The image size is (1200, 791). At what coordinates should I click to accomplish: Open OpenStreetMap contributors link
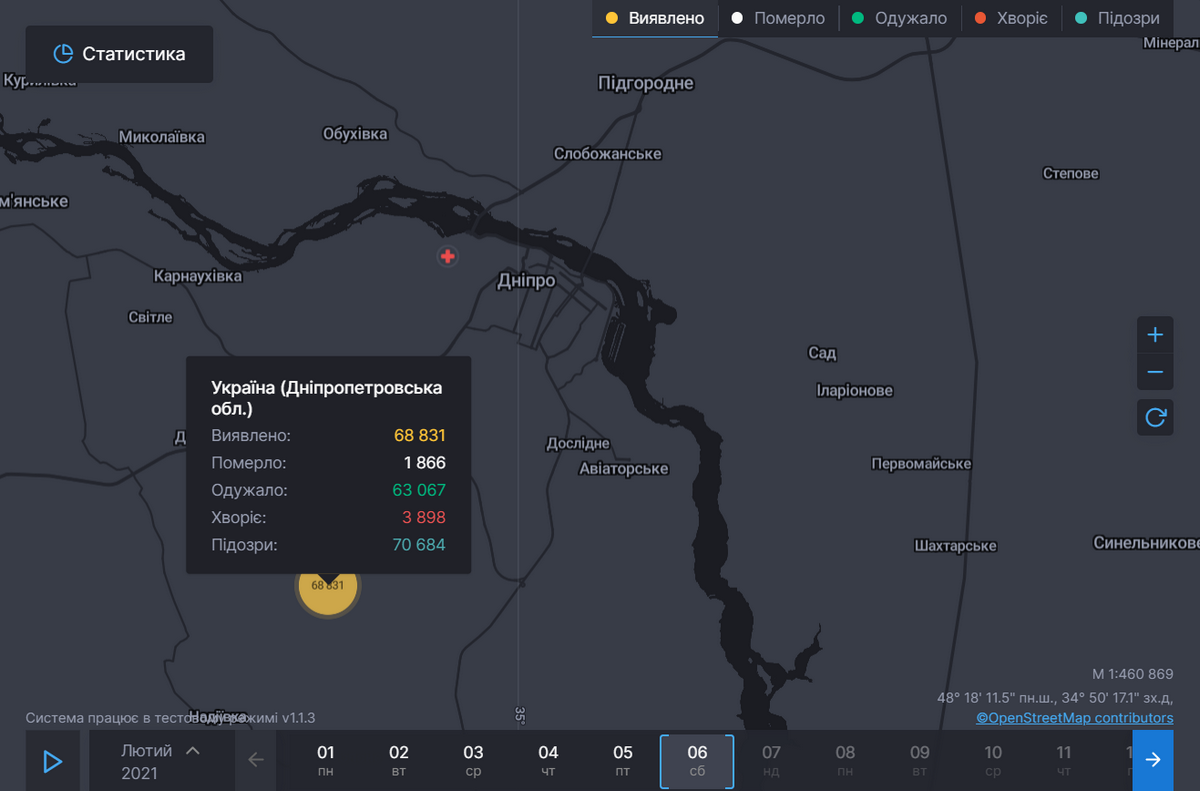tap(1075, 718)
